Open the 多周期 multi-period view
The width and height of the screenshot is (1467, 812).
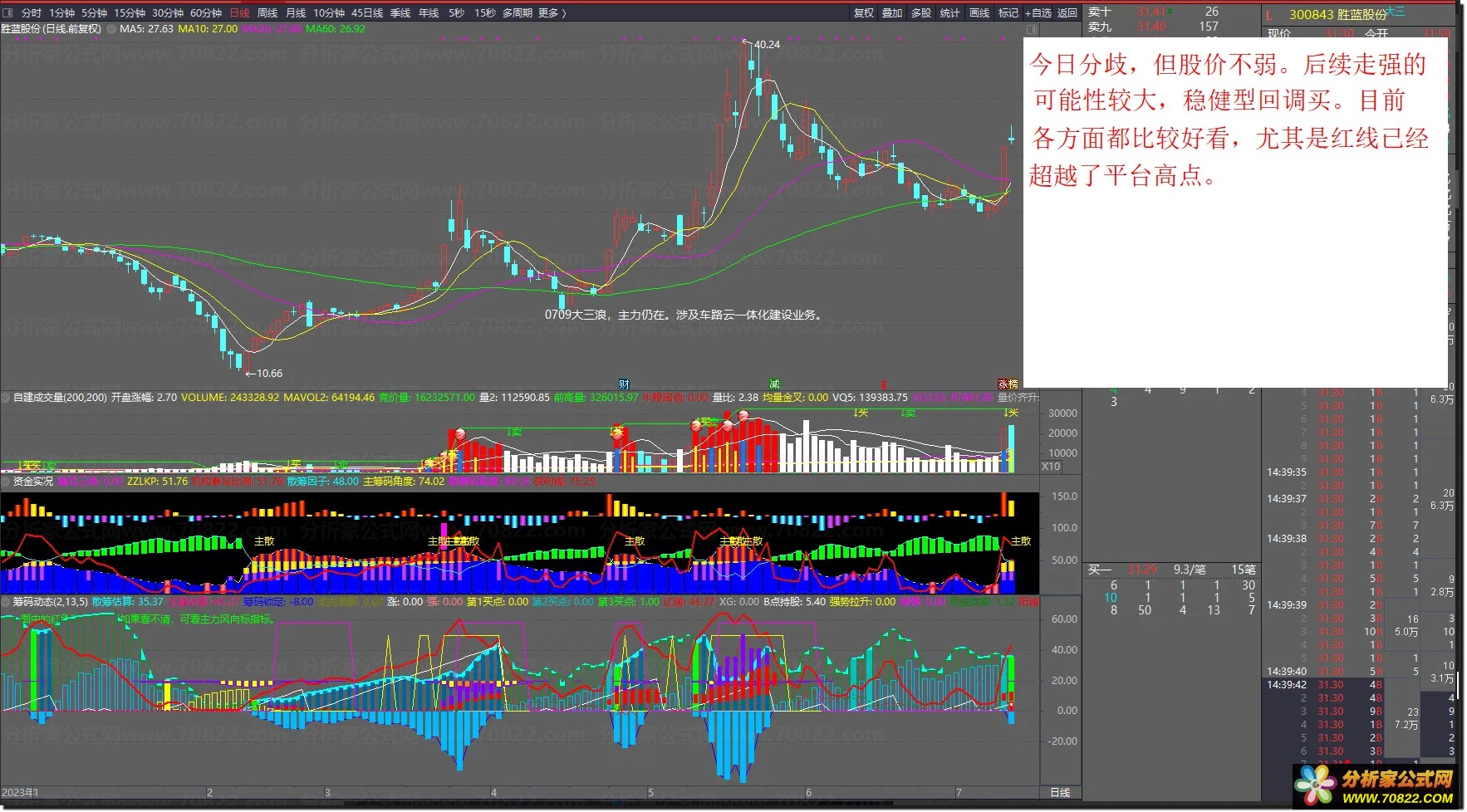517,13
